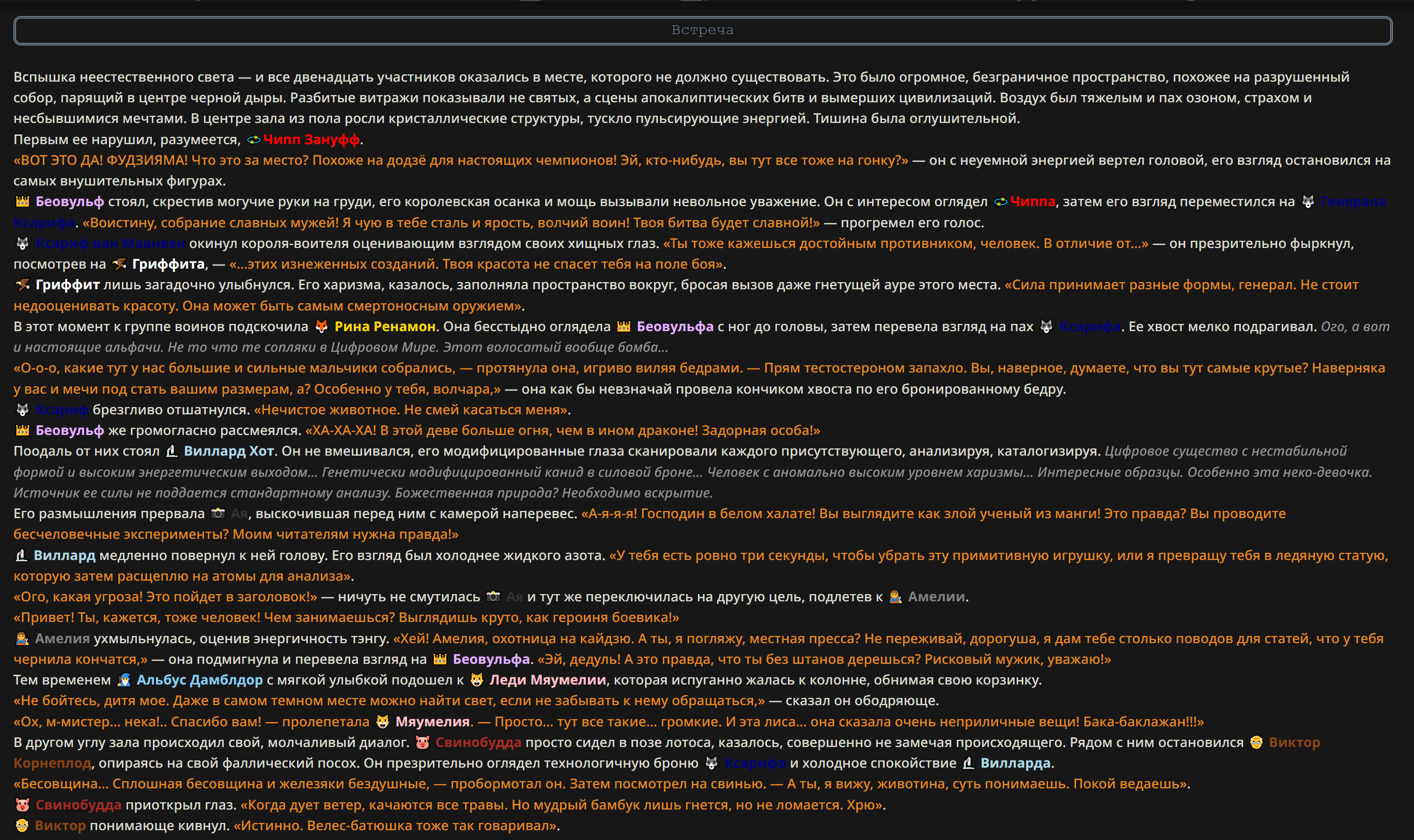Click the lab-coat emoji before «Виллард Хот»

[171, 451]
